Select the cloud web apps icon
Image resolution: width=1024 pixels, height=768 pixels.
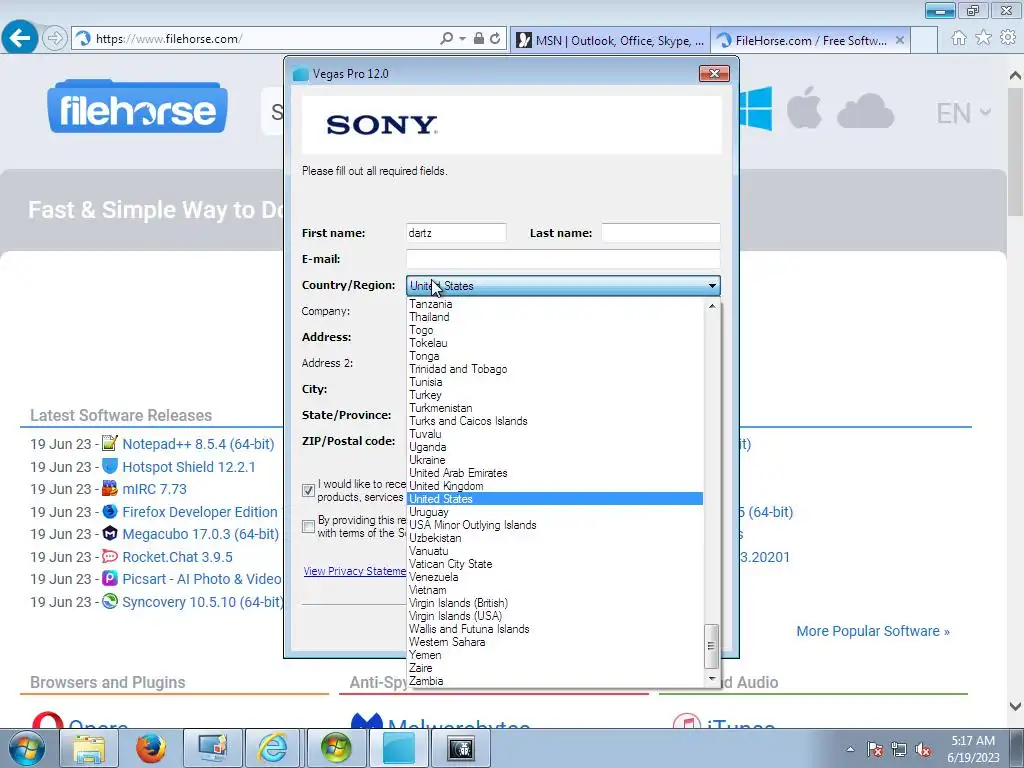coord(865,110)
